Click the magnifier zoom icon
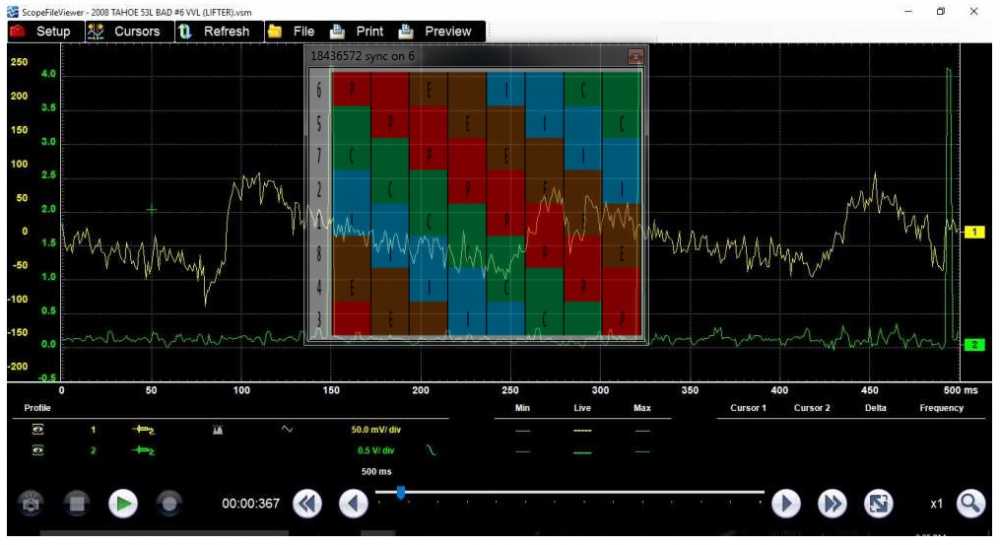Image resolution: width=1000 pixels, height=545 pixels. point(970,504)
